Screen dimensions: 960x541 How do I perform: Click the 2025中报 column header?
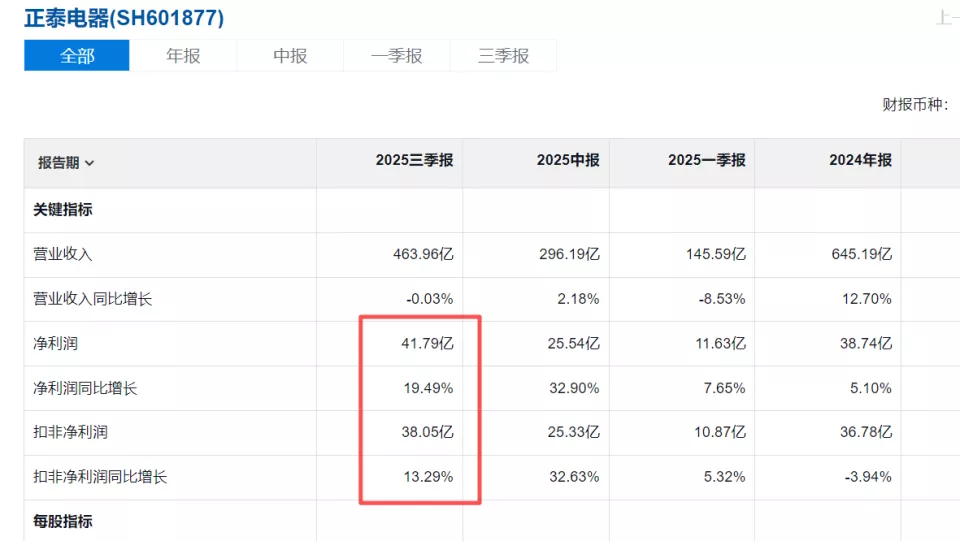pos(568,160)
